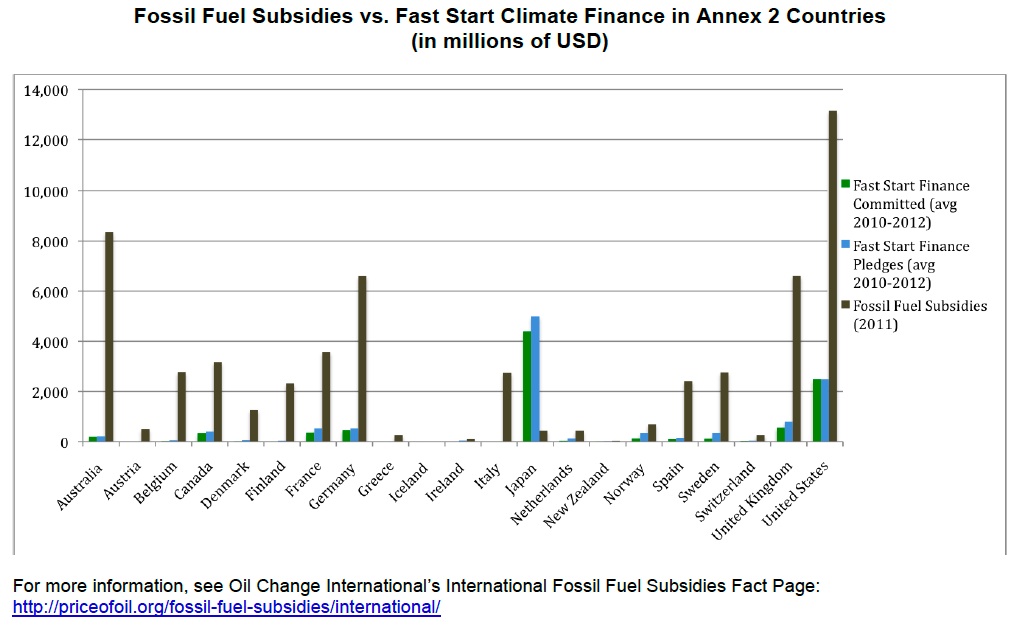Click the 14,000 y-axis label
1012x628 pixels.
(x=46, y=91)
